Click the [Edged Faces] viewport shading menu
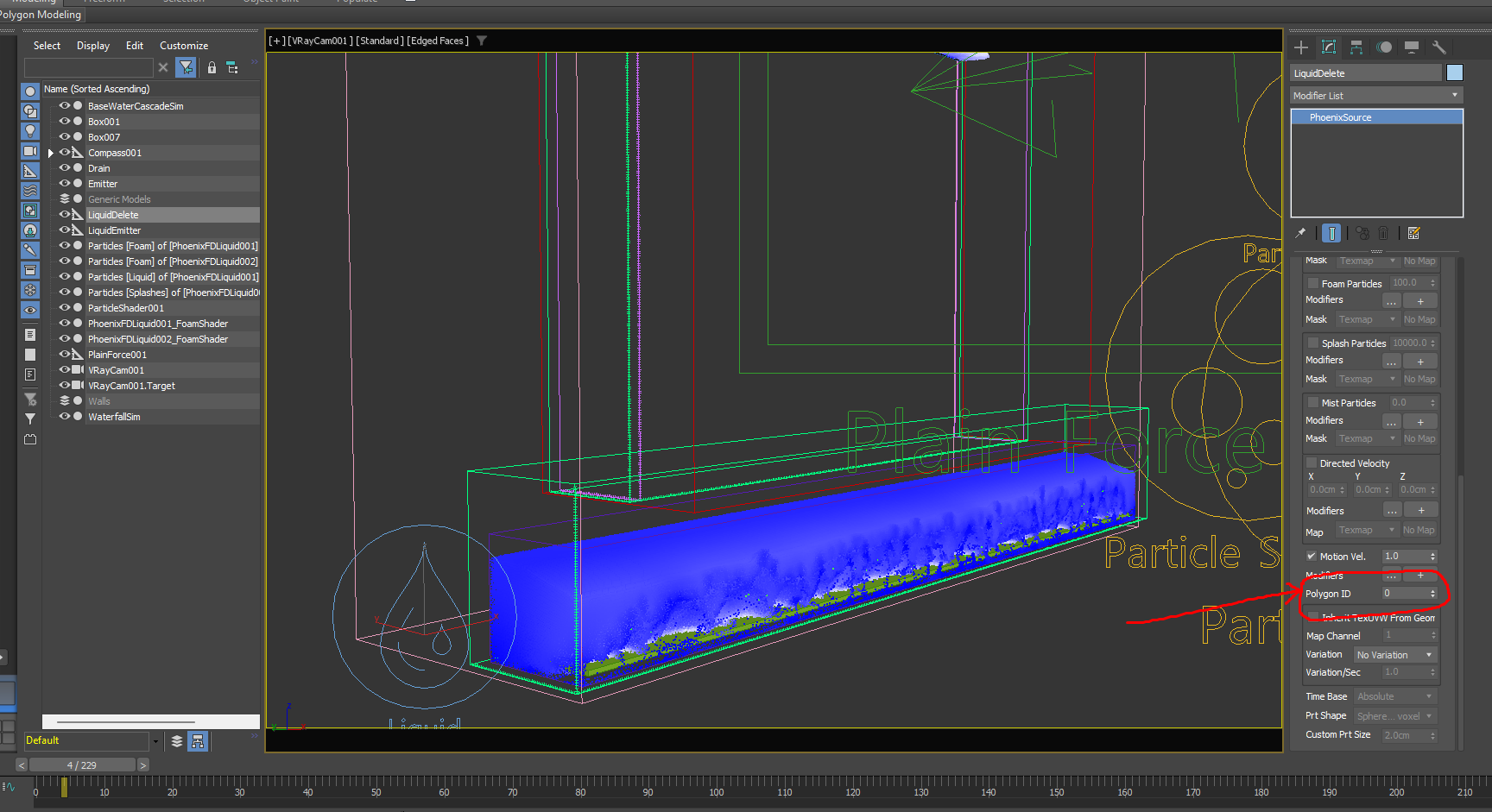The width and height of the screenshot is (1492, 812). pos(438,41)
